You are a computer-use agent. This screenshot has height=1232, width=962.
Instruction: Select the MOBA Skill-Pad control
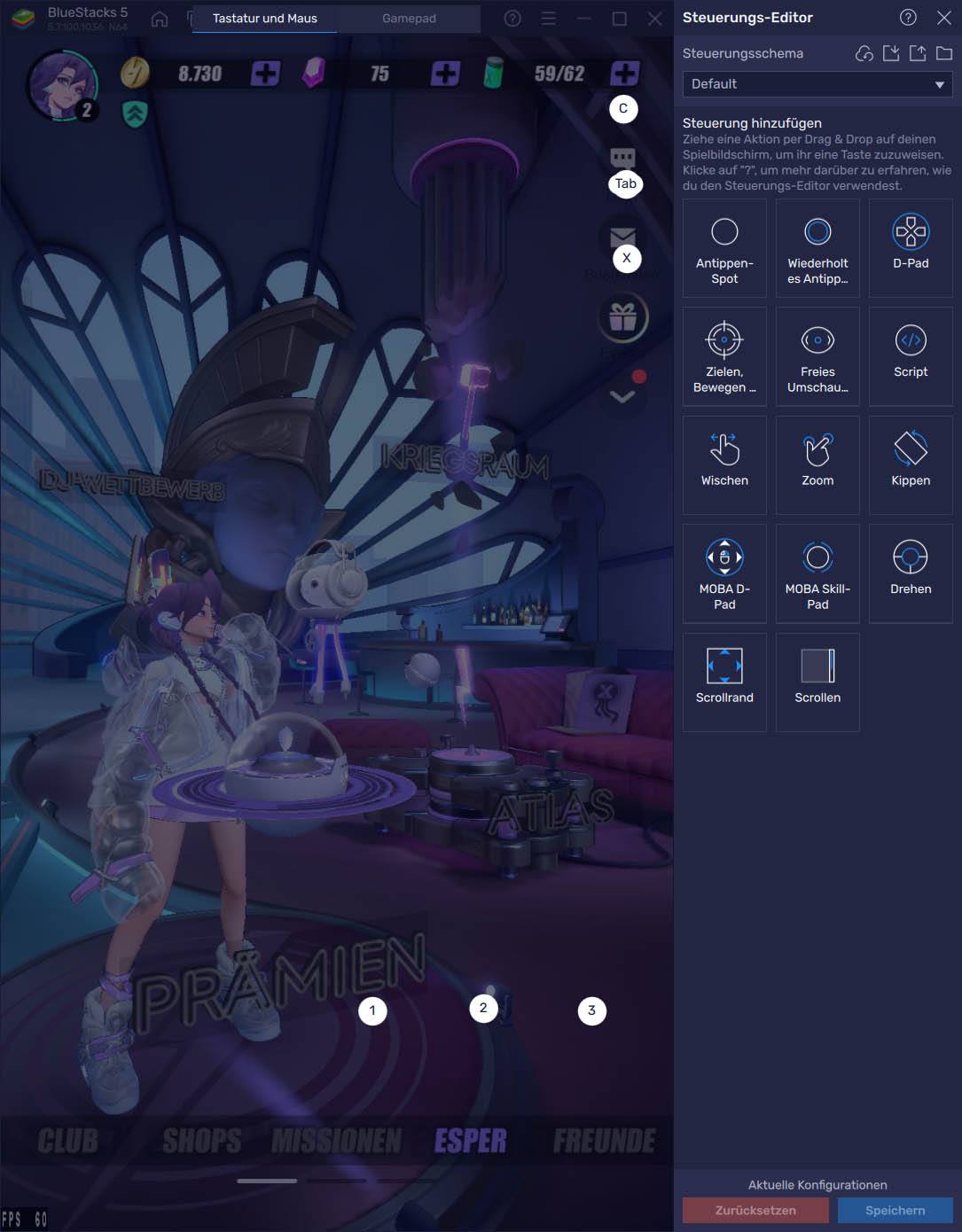pyautogui.click(x=817, y=573)
